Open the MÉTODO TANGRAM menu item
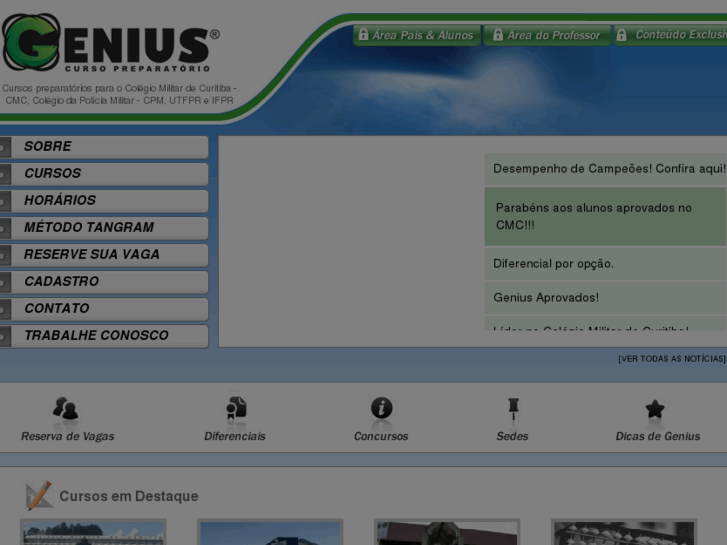 (104, 227)
